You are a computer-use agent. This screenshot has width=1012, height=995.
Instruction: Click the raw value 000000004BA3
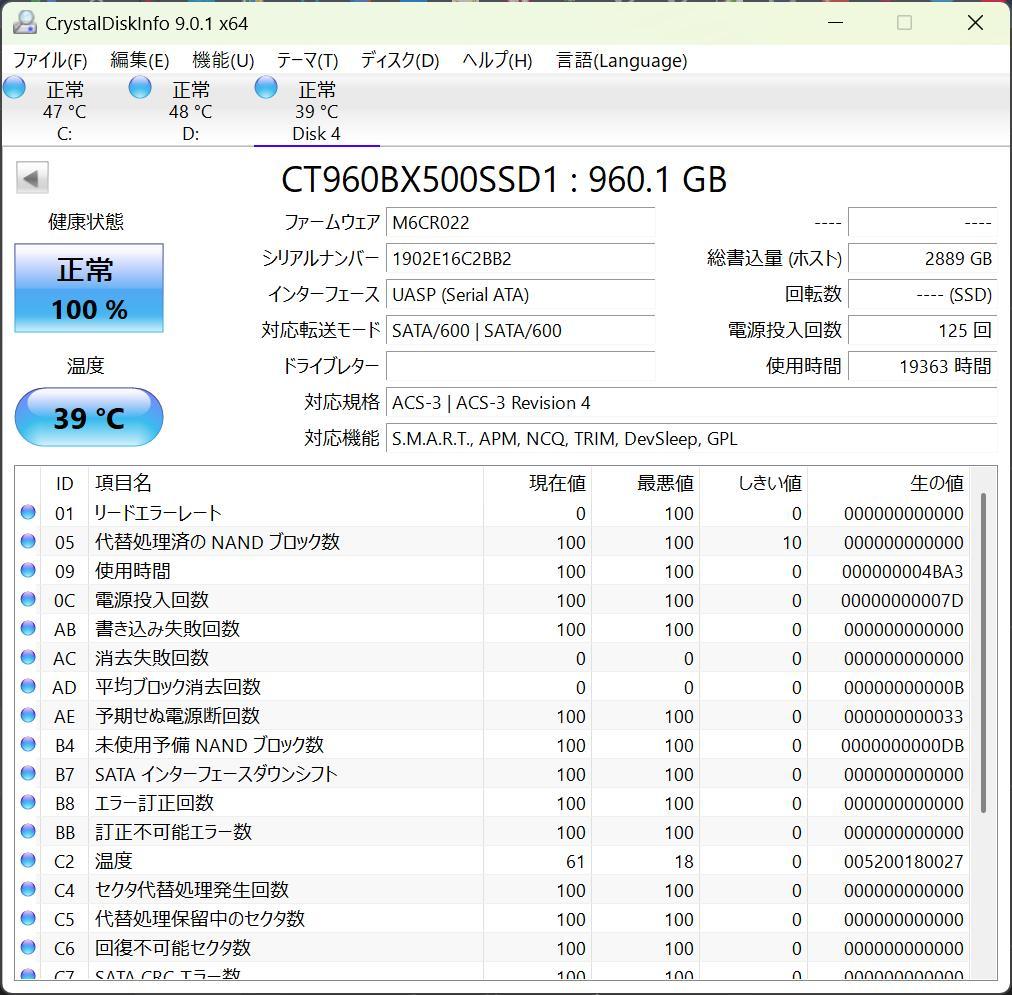tap(902, 572)
